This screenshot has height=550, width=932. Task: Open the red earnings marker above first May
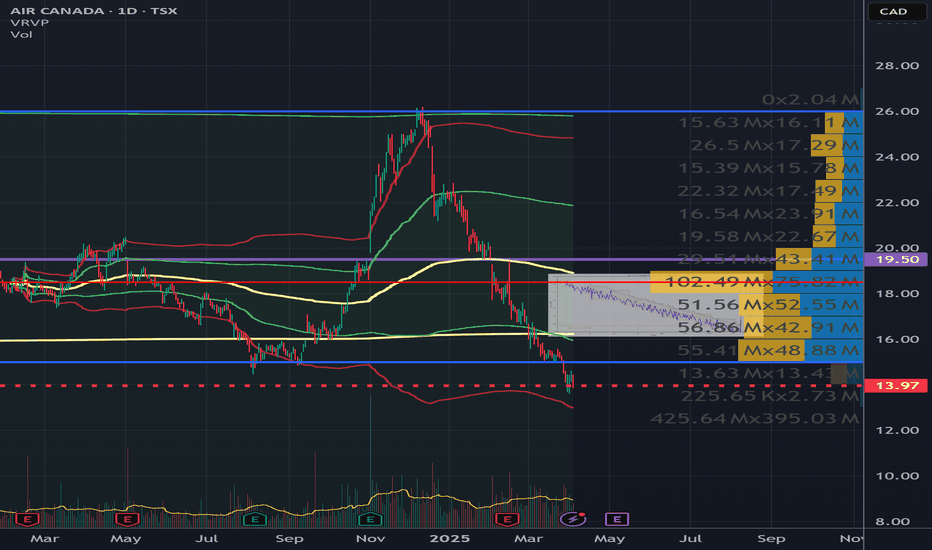point(127,520)
